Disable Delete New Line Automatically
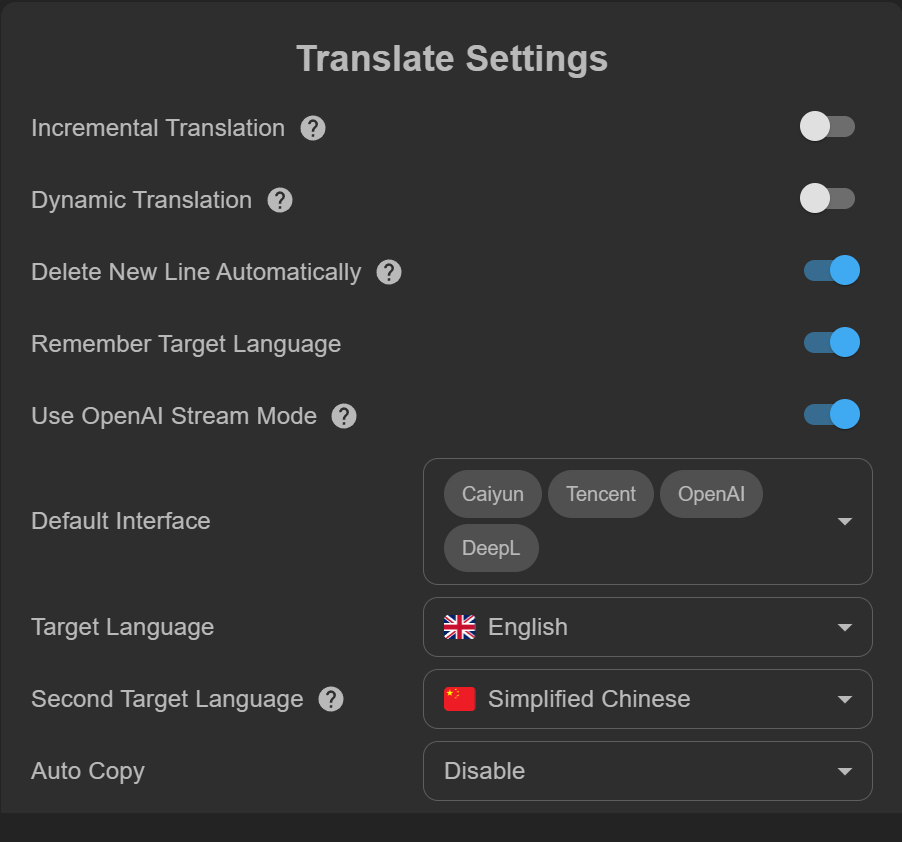Screen dimensions: 902x842 click(830, 270)
